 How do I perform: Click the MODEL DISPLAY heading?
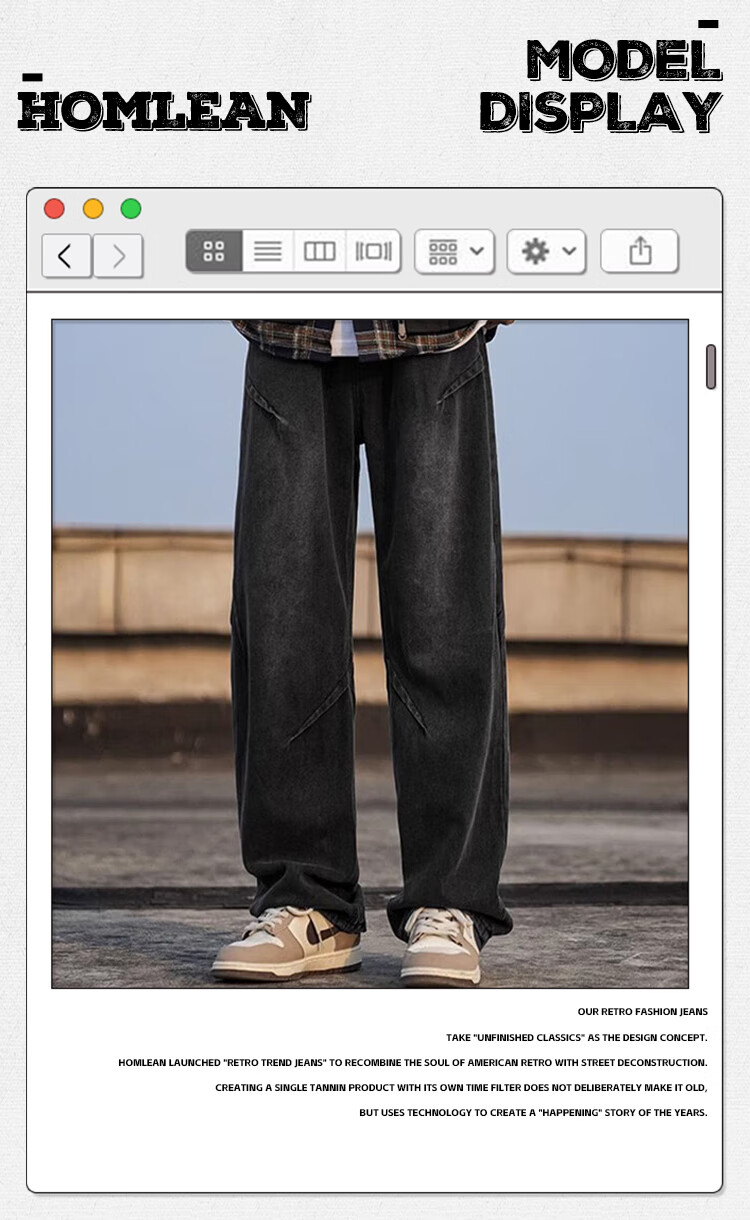600,88
